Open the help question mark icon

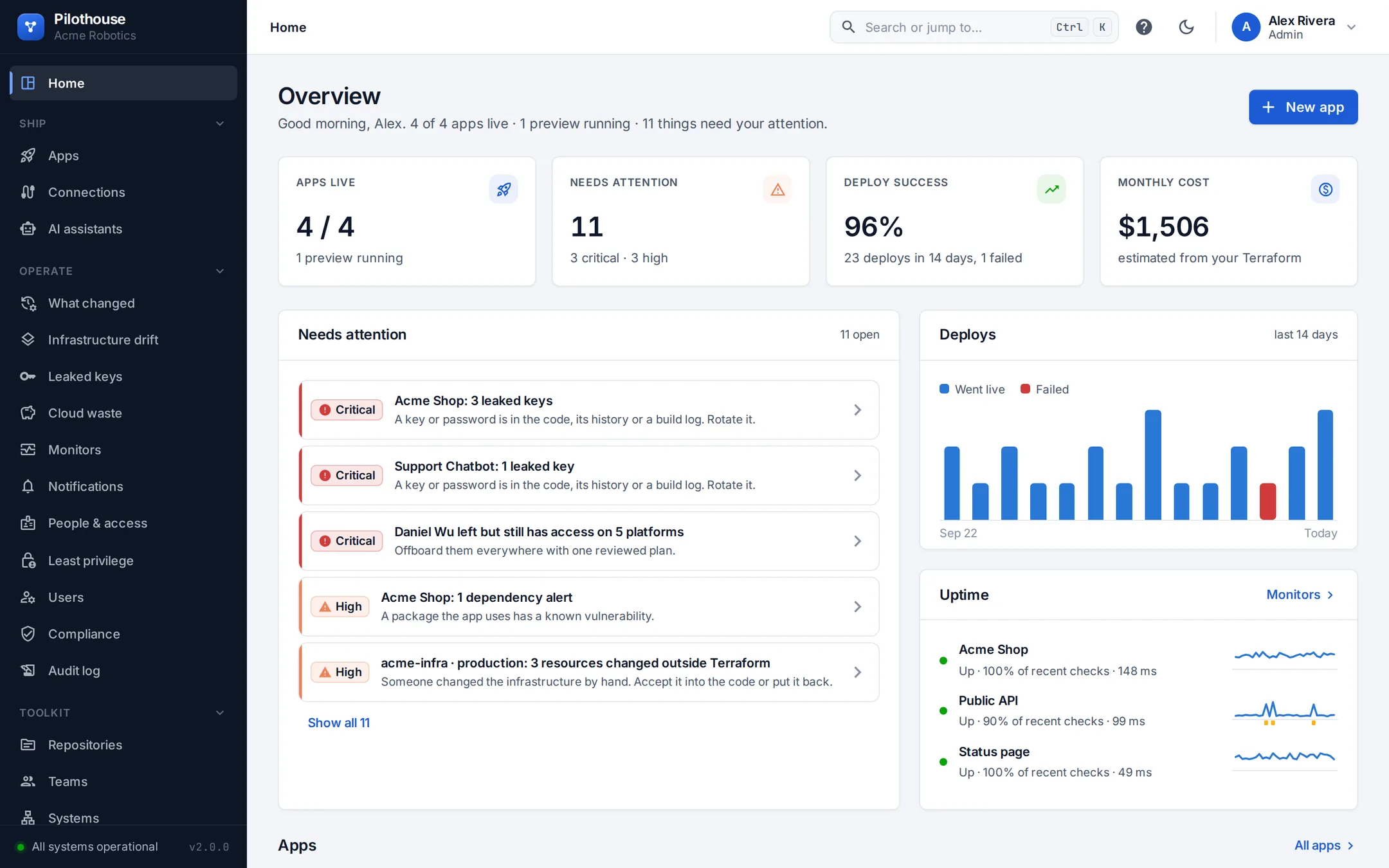click(x=1143, y=27)
